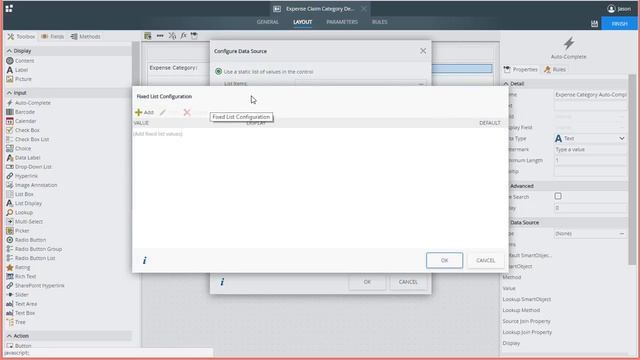Confirm Fixed List Configuration with OK

coord(444,260)
